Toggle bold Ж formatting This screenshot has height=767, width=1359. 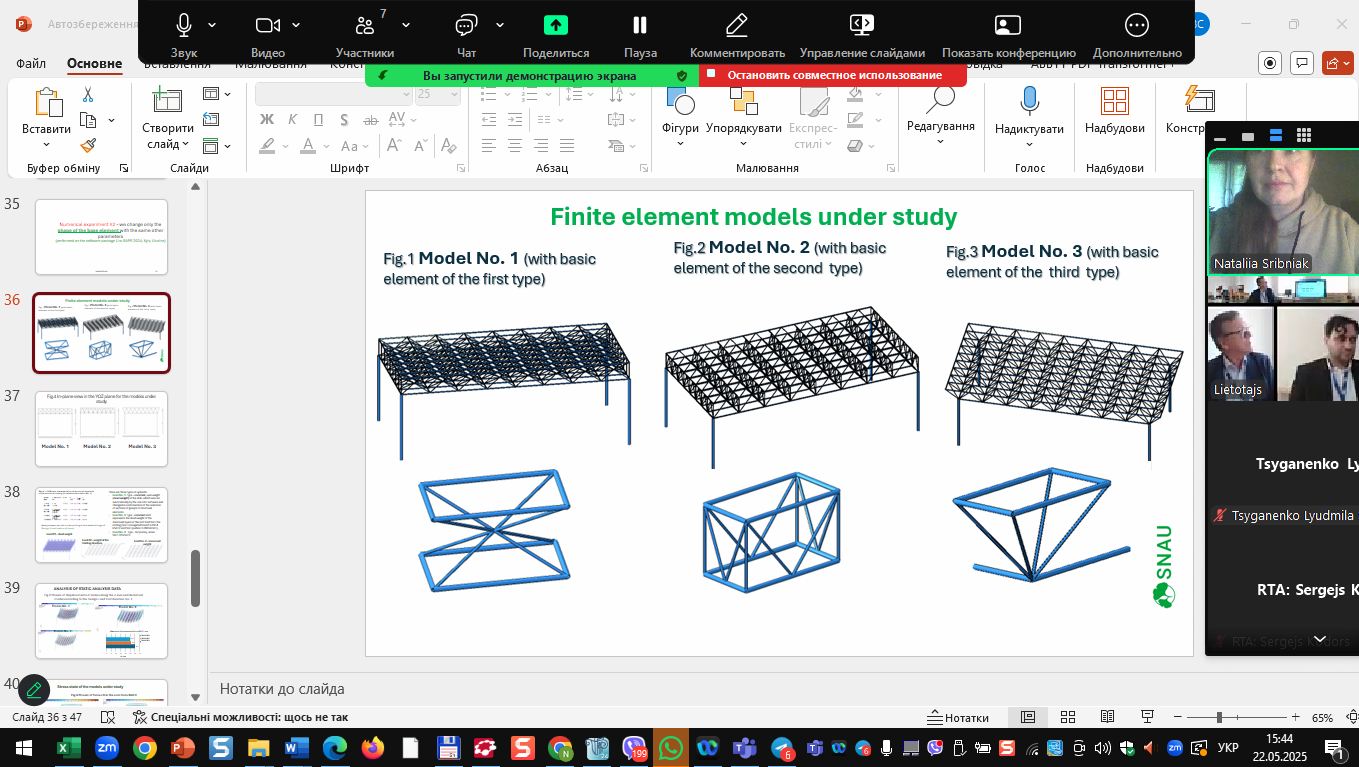tap(267, 120)
